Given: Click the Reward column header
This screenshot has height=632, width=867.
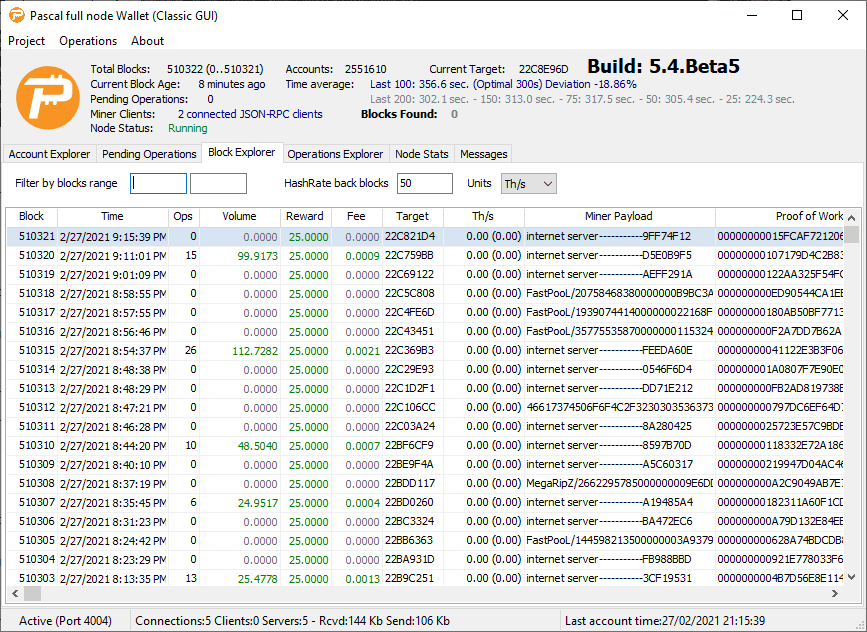Looking at the screenshot, I should pyautogui.click(x=305, y=216).
